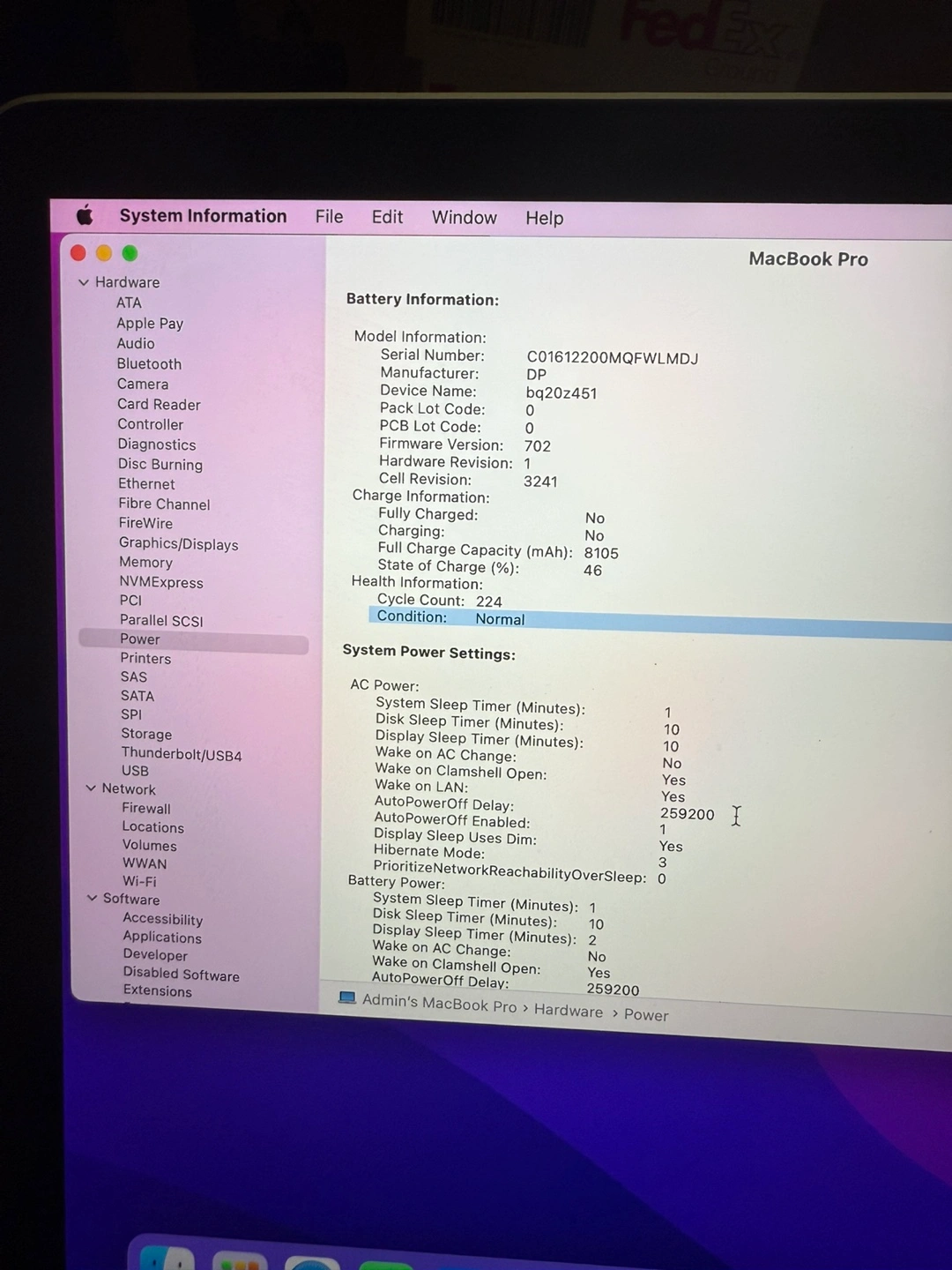Click Admin's MacBook Pro in path bar
Image resolution: width=952 pixels, height=1270 pixels.
click(439, 1004)
